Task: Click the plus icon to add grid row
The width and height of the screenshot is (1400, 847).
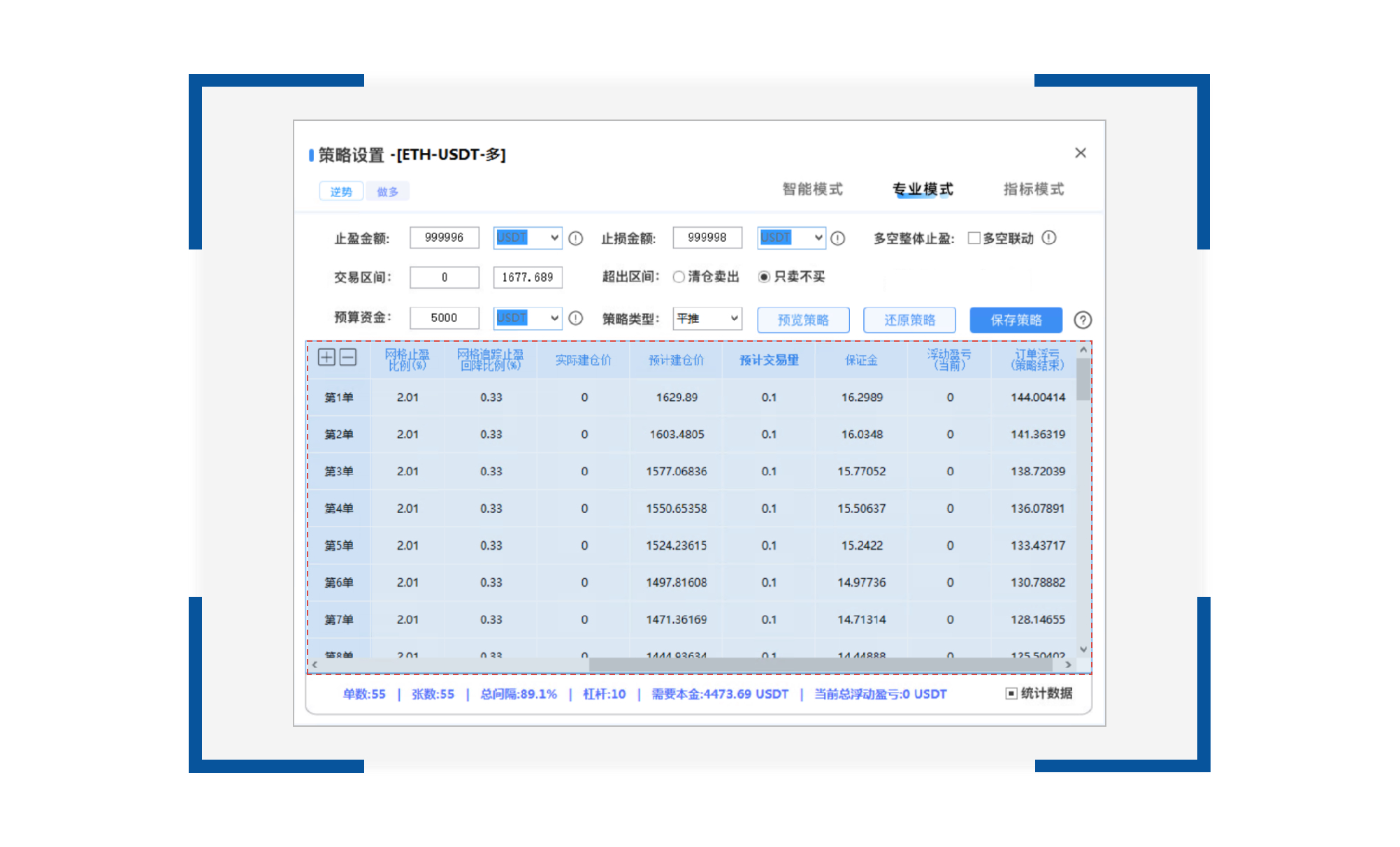Action: pyautogui.click(x=326, y=357)
